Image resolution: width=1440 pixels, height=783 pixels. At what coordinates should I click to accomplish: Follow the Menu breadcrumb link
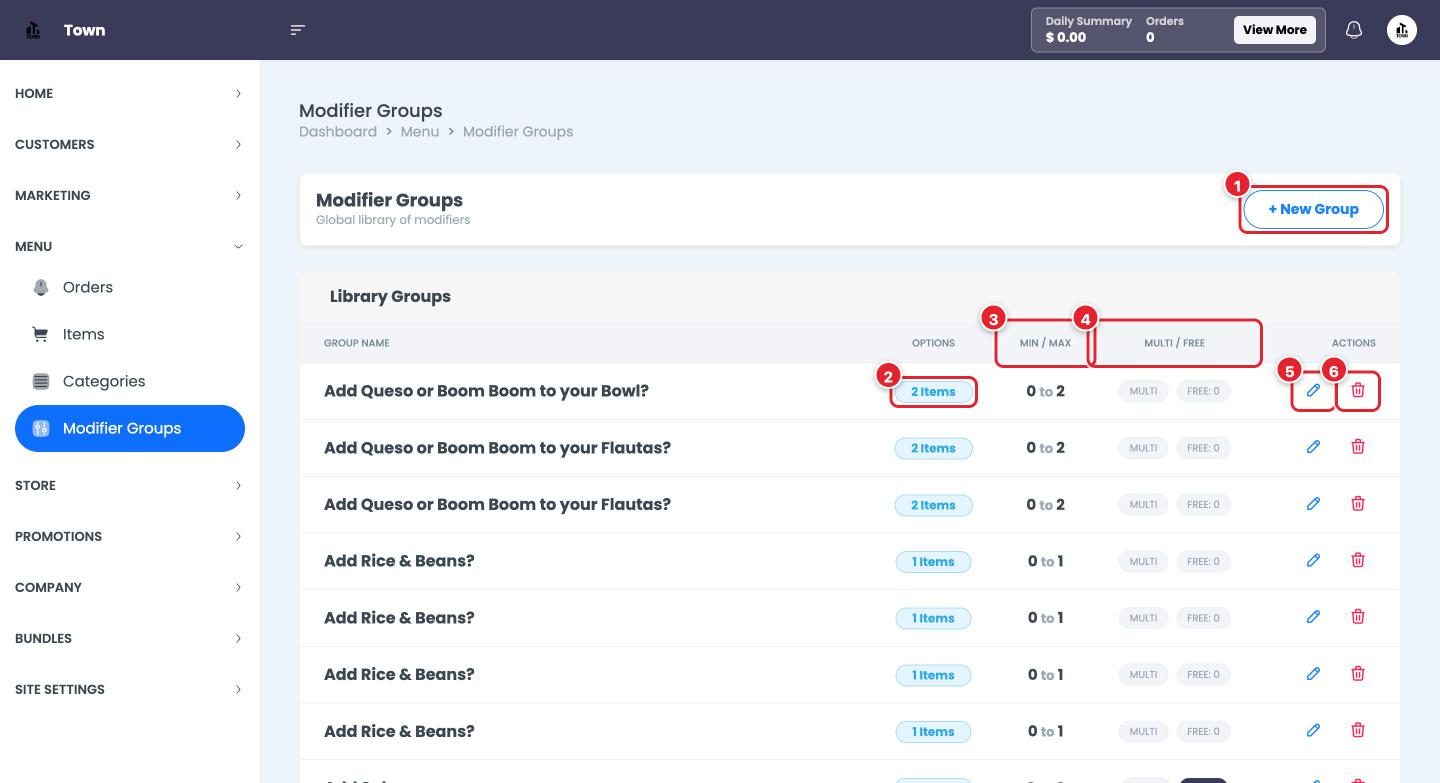coord(420,131)
